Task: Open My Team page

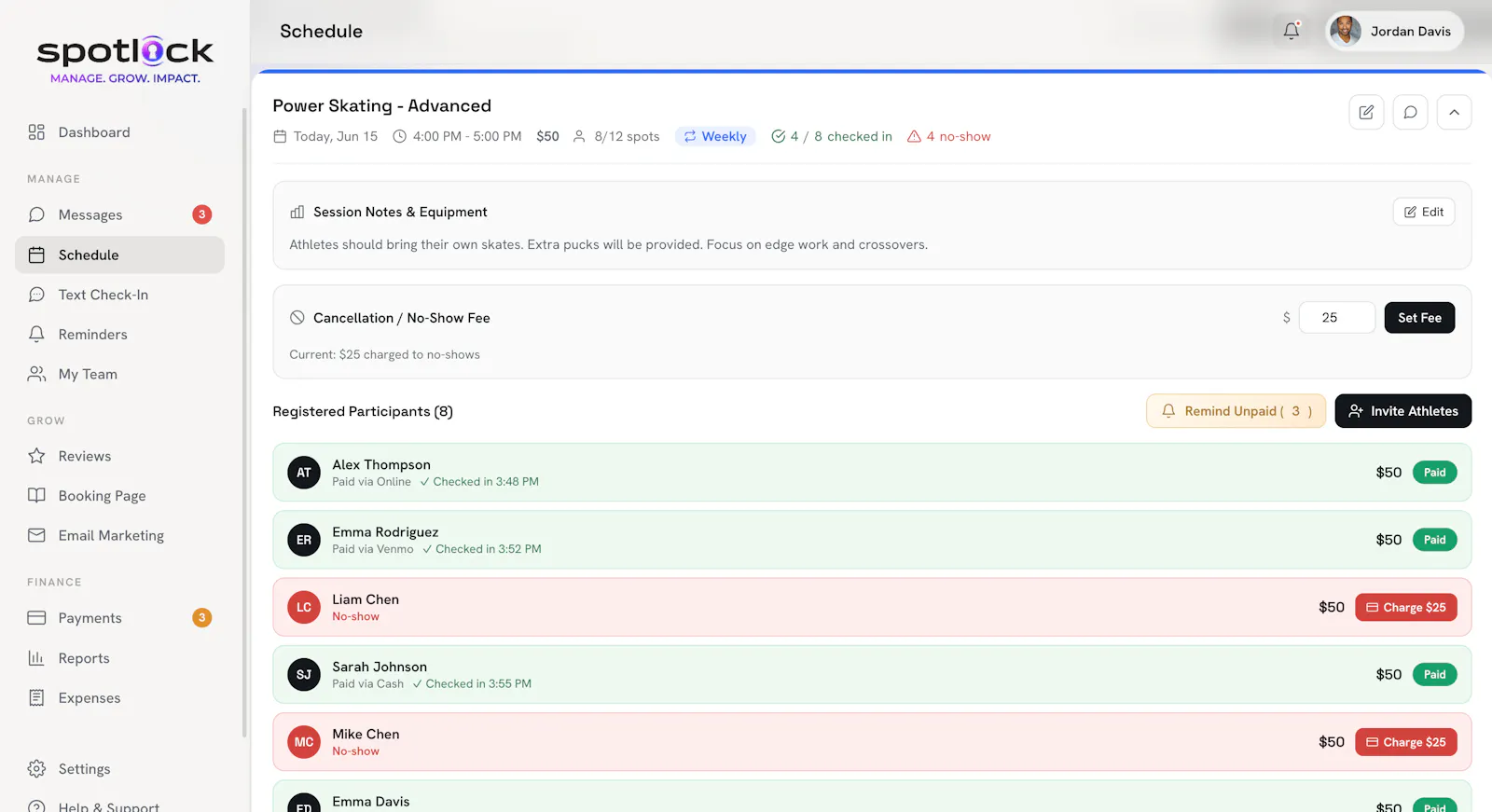Action: point(119,374)
